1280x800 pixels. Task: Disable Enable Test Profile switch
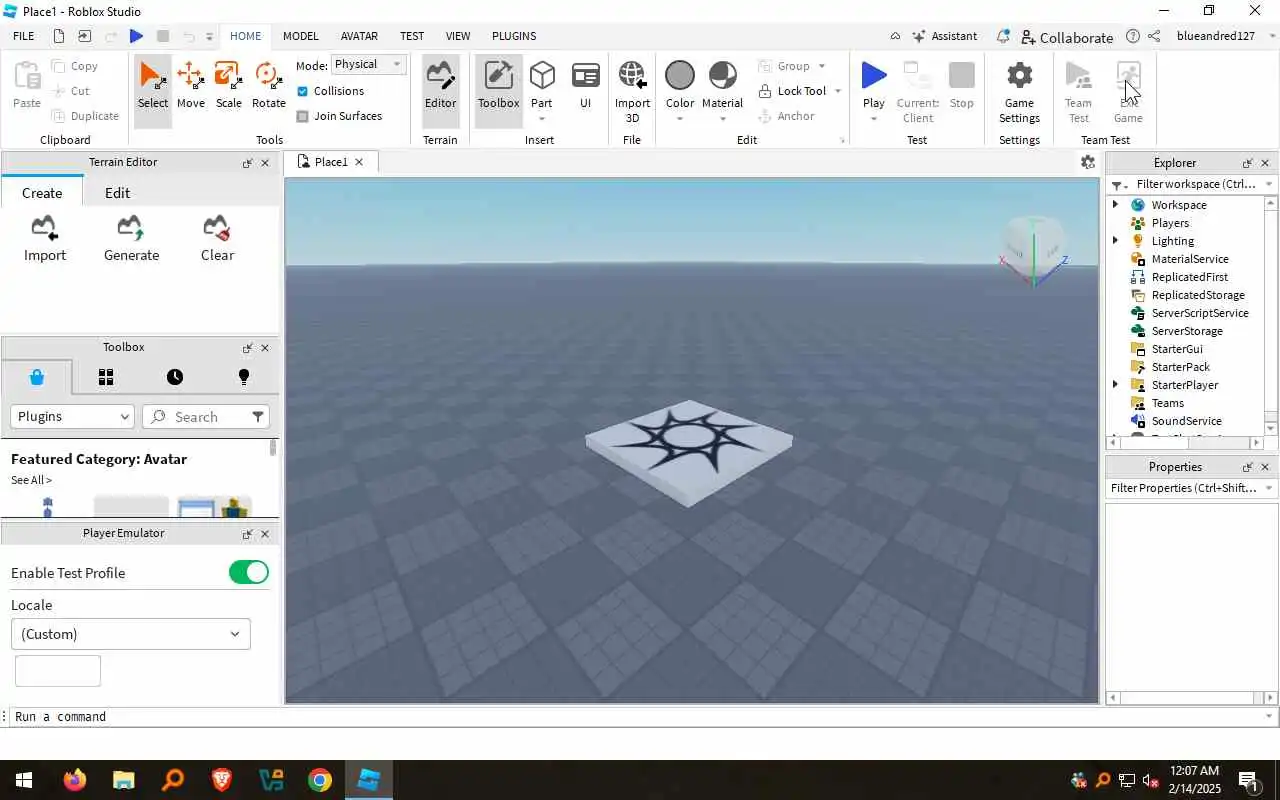pyautogui.click(x=249, y=572)
